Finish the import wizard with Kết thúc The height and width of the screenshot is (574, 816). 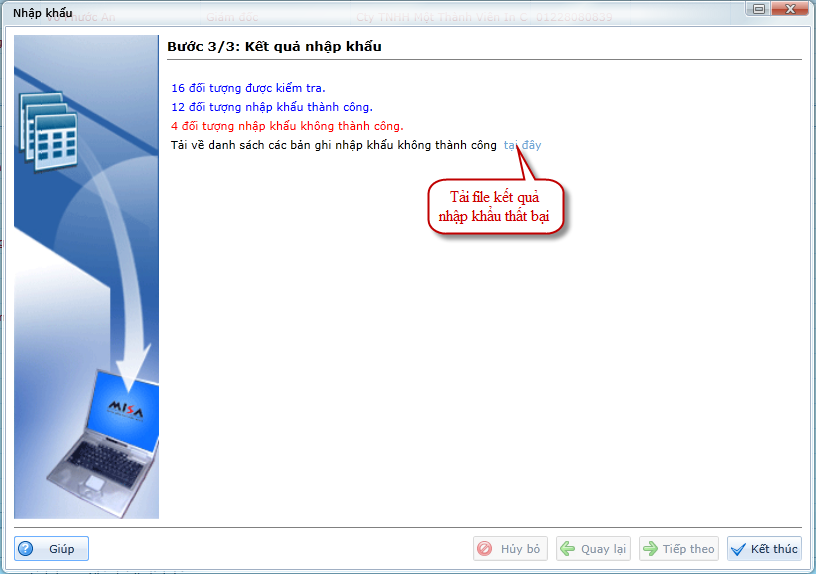764,549
